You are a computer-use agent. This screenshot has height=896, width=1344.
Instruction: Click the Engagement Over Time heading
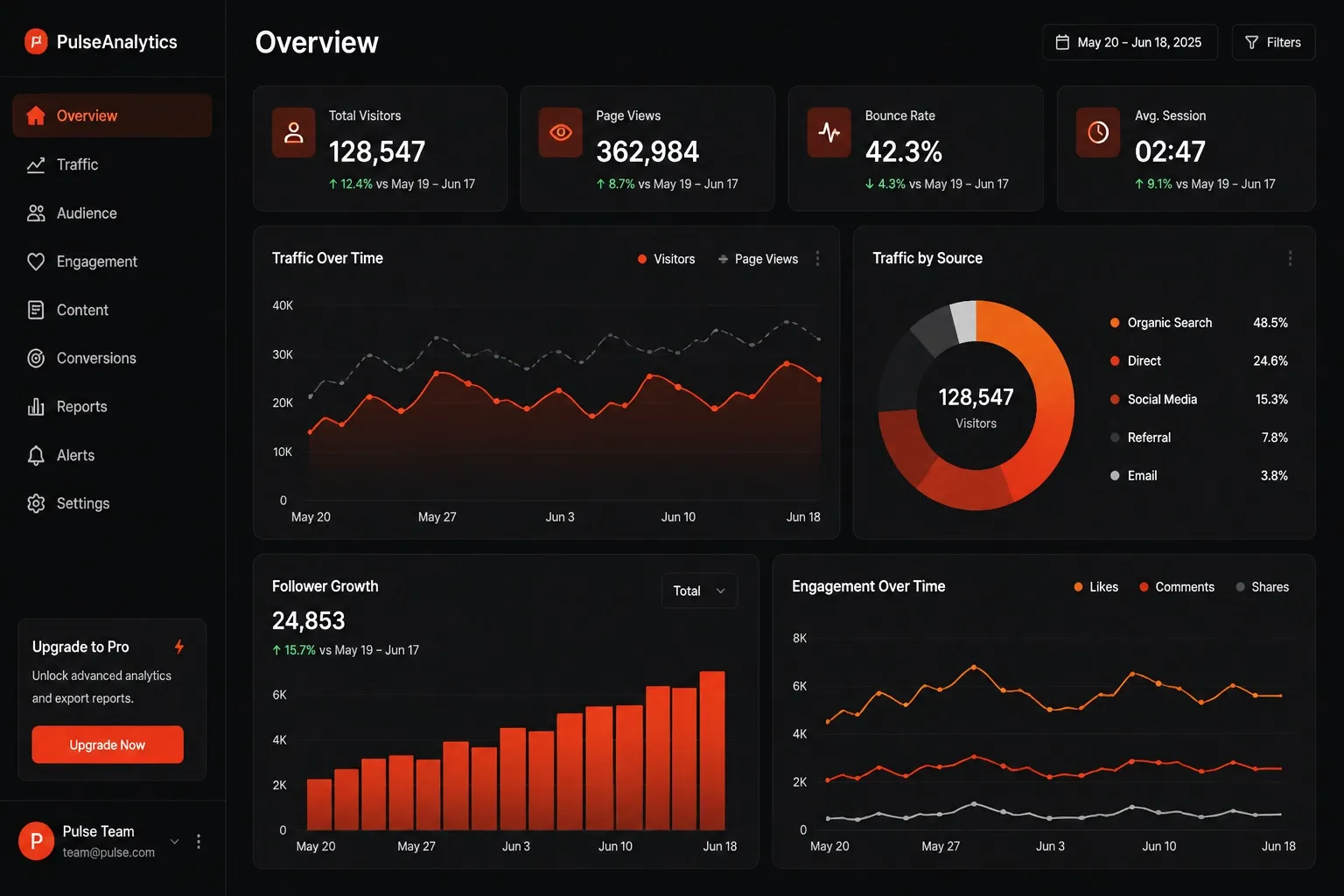(x=869, y=586)
